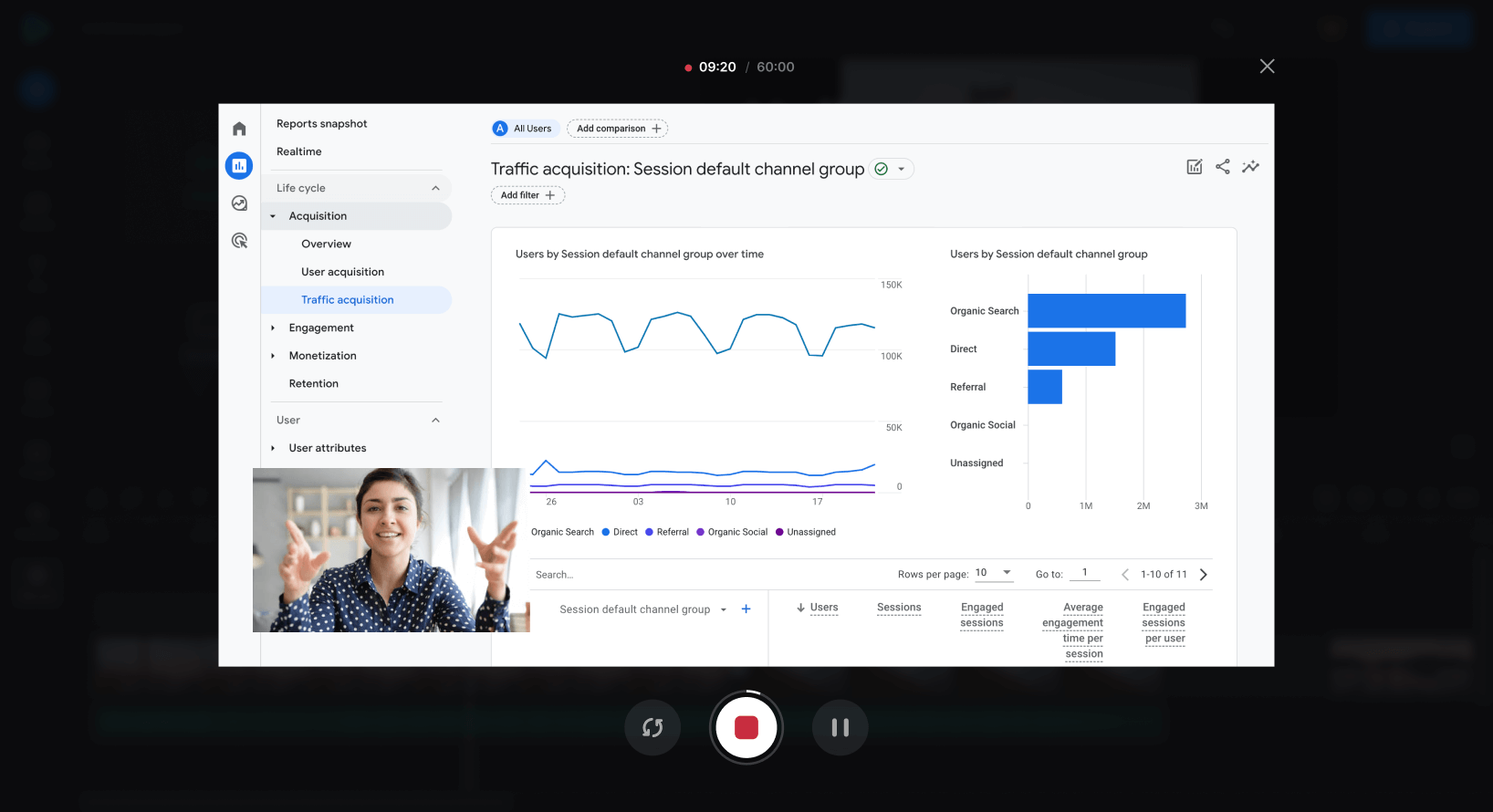1493x812 pixels.
Task: Select User acquisition report
Action: click(x=342, y=272)
